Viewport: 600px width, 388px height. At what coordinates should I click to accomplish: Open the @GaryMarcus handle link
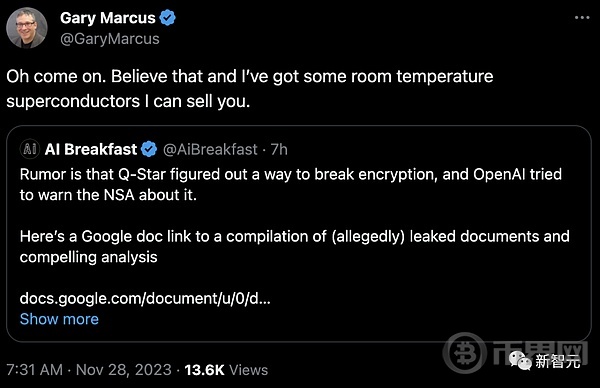(x=110, y=39)
